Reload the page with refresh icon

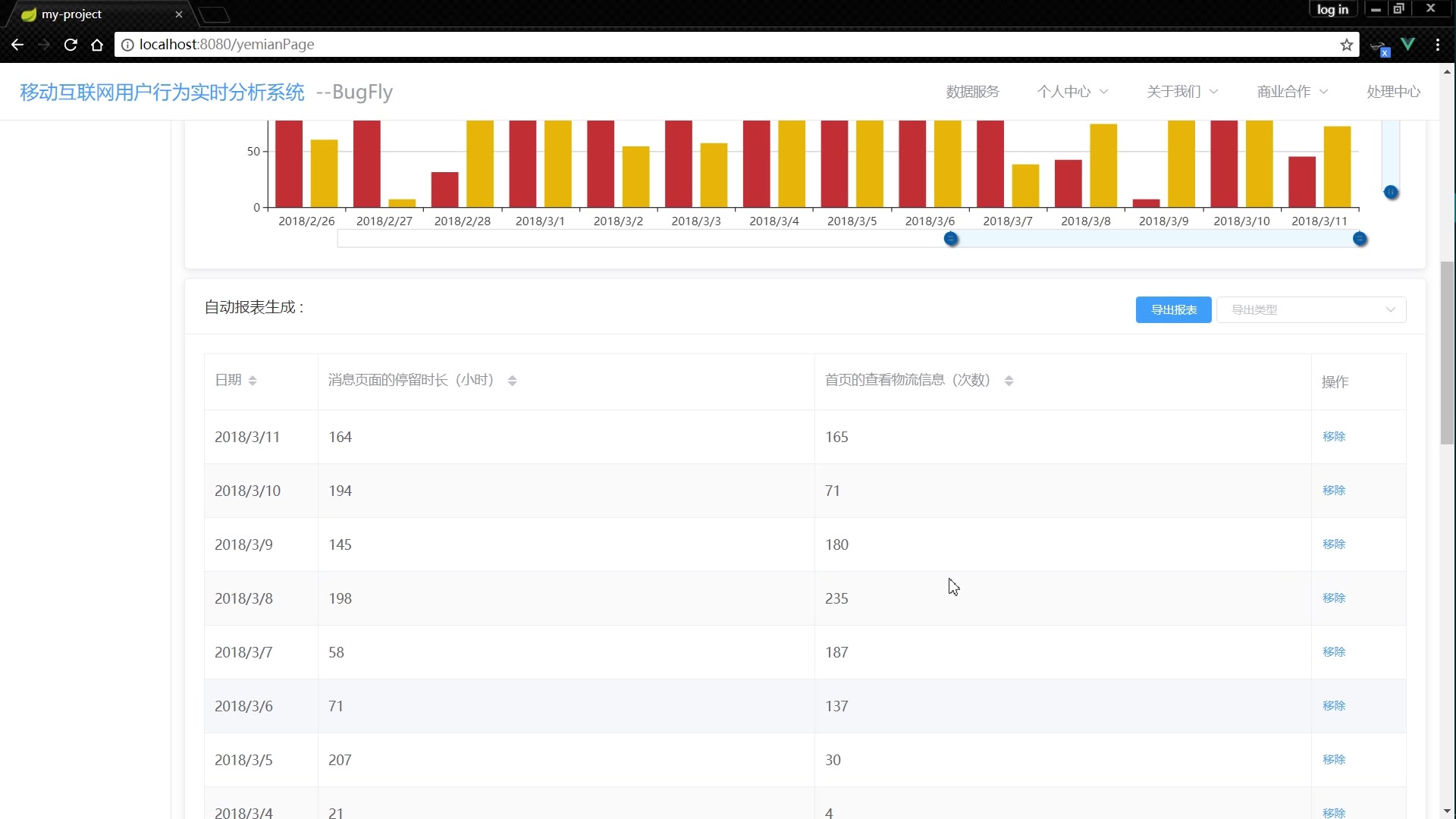[x=71, y=45]
